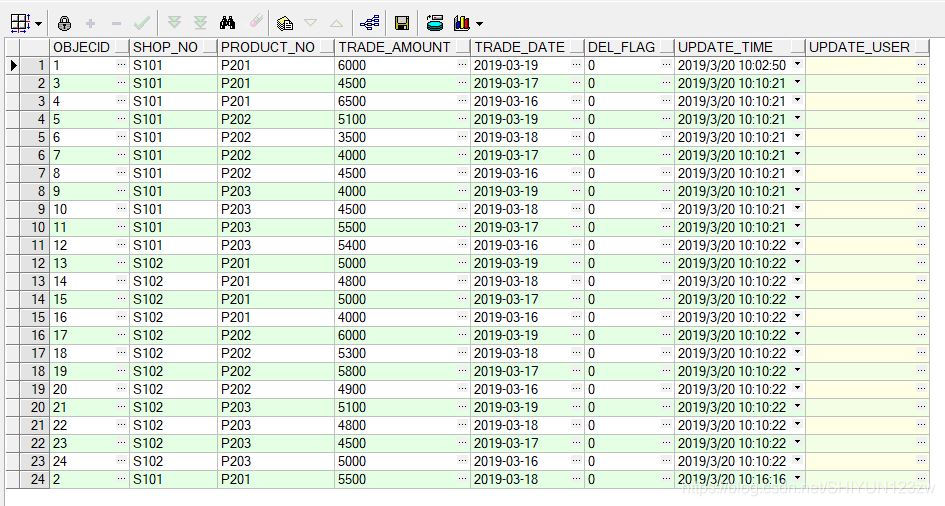Open UPDATE_TIME dropdown in row 16
945x506 pixels.
pos(797,334)
